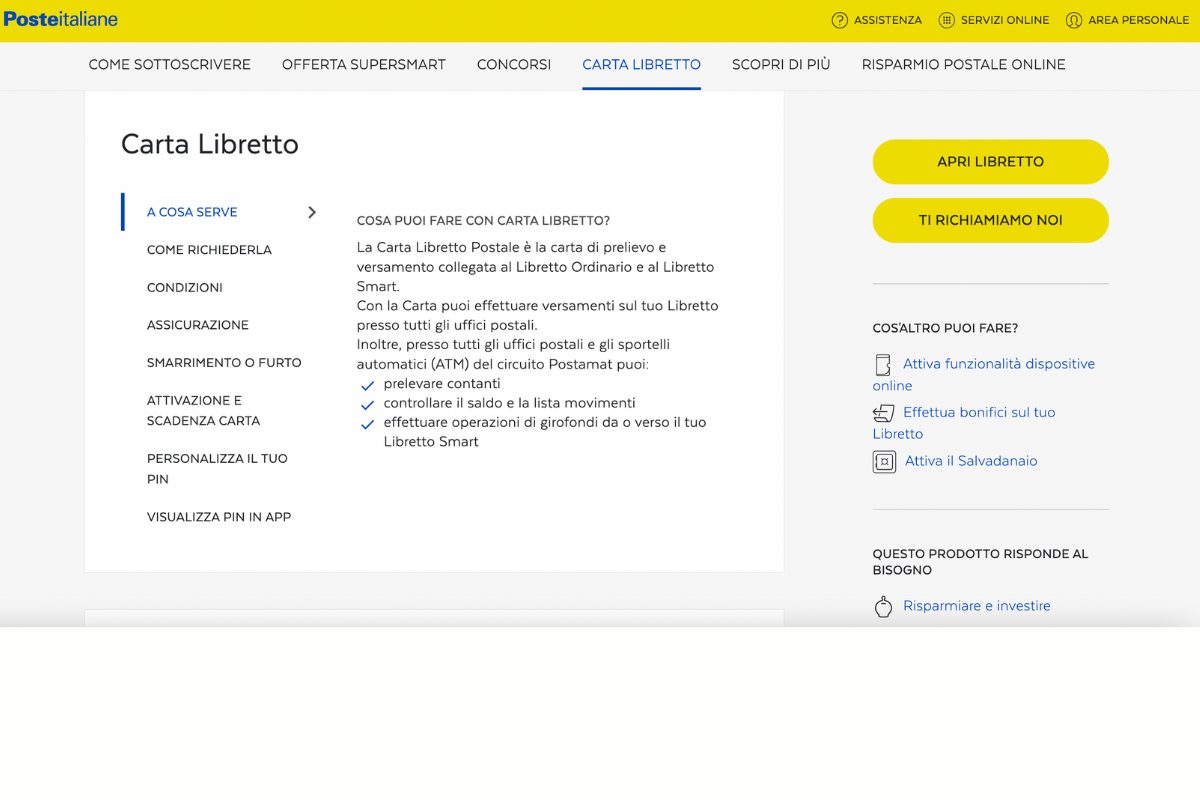Click the Servizi Online grid icon
This screenshot has height=800, width=1200.
click(x=947, y=20)
